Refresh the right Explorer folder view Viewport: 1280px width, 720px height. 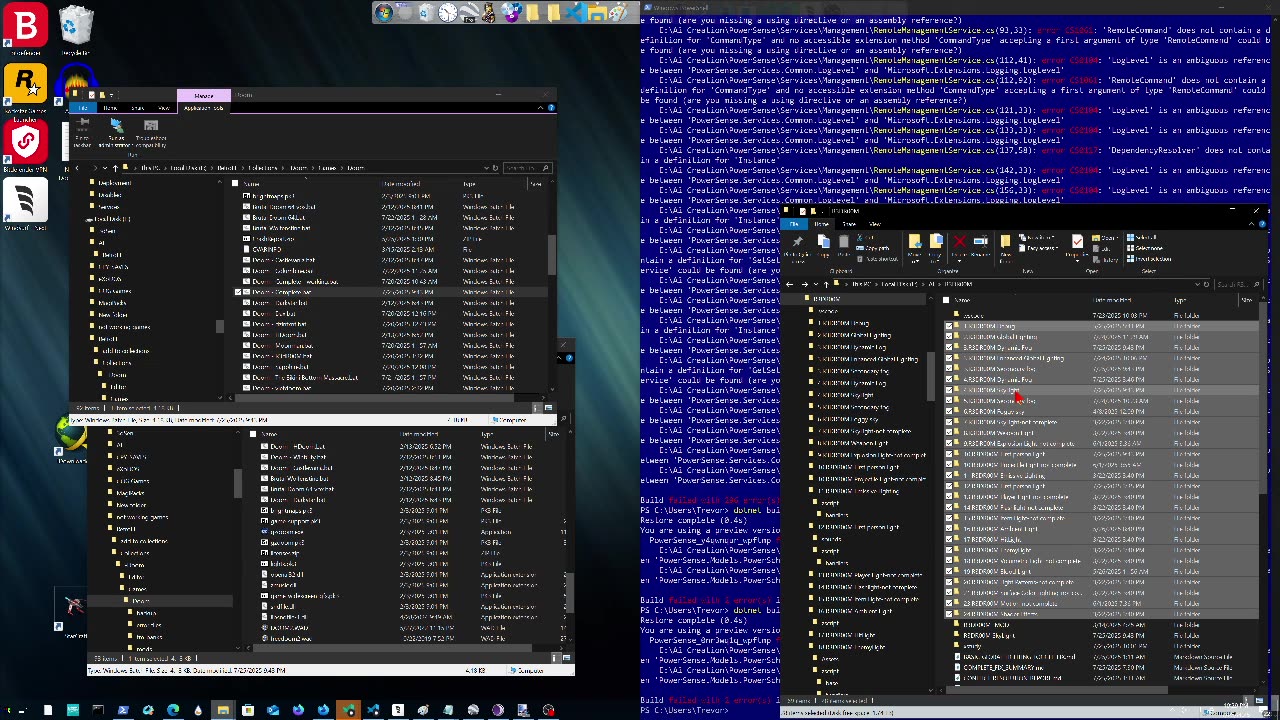(1206, 284)
